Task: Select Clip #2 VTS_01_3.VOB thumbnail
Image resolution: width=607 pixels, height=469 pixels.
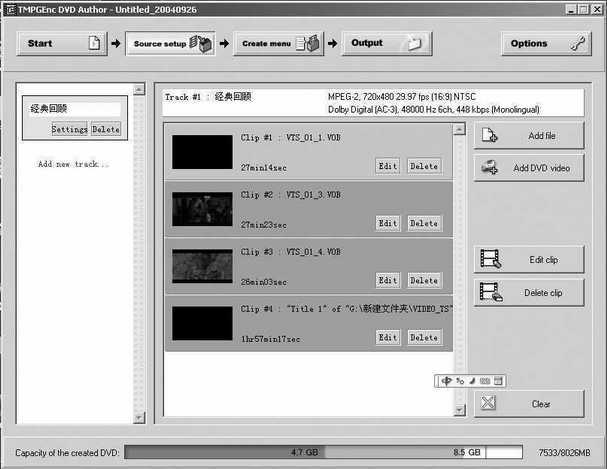Action: (x=202, y=208)
